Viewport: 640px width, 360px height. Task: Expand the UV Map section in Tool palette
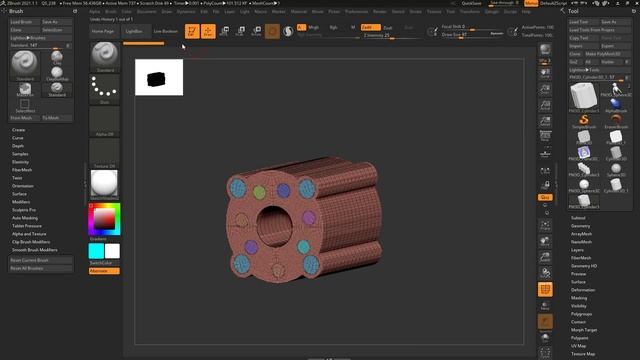[578, 346]
